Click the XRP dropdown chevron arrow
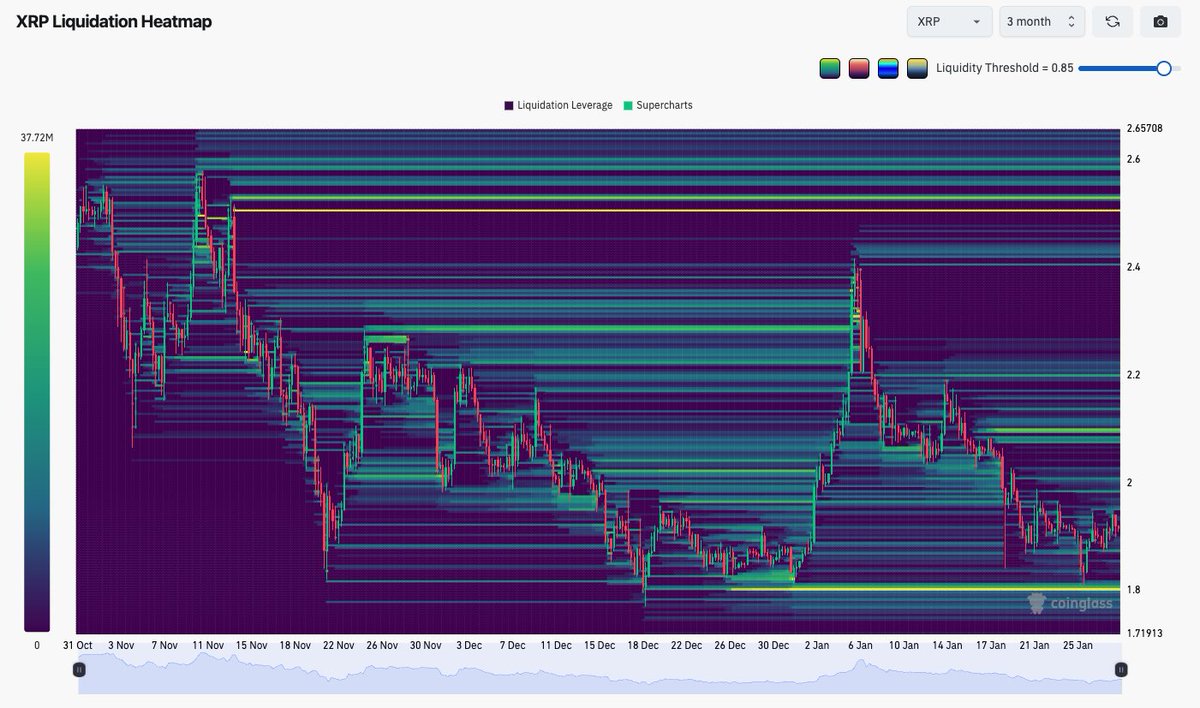 pyautogui.click(x=977, y=21)
